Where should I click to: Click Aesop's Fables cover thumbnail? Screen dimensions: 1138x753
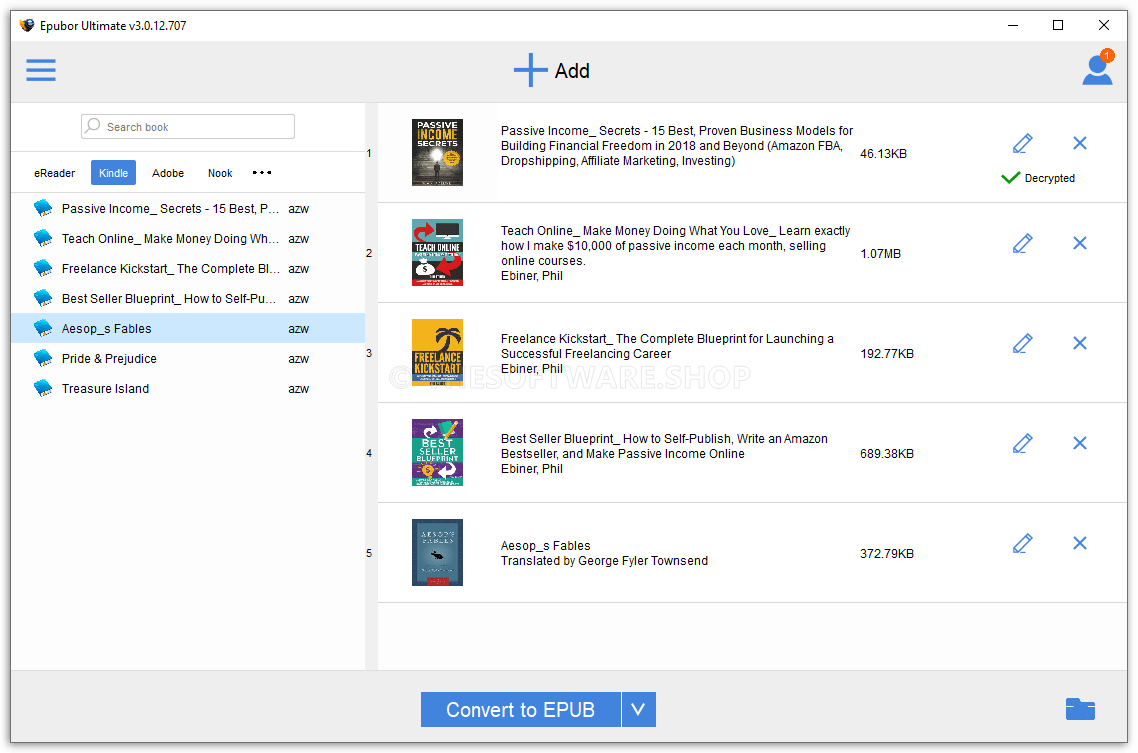click(x=437, y=553)
